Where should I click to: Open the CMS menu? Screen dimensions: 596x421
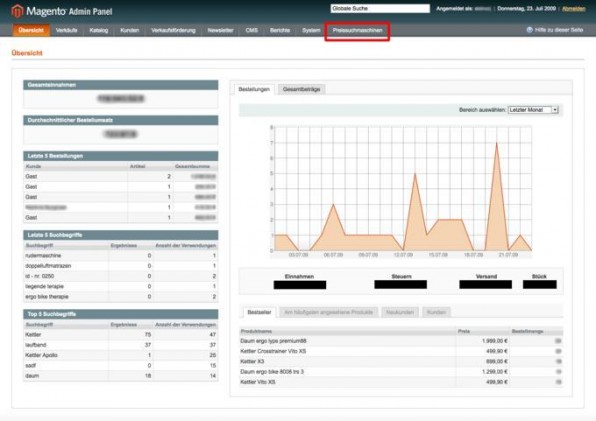252,30
